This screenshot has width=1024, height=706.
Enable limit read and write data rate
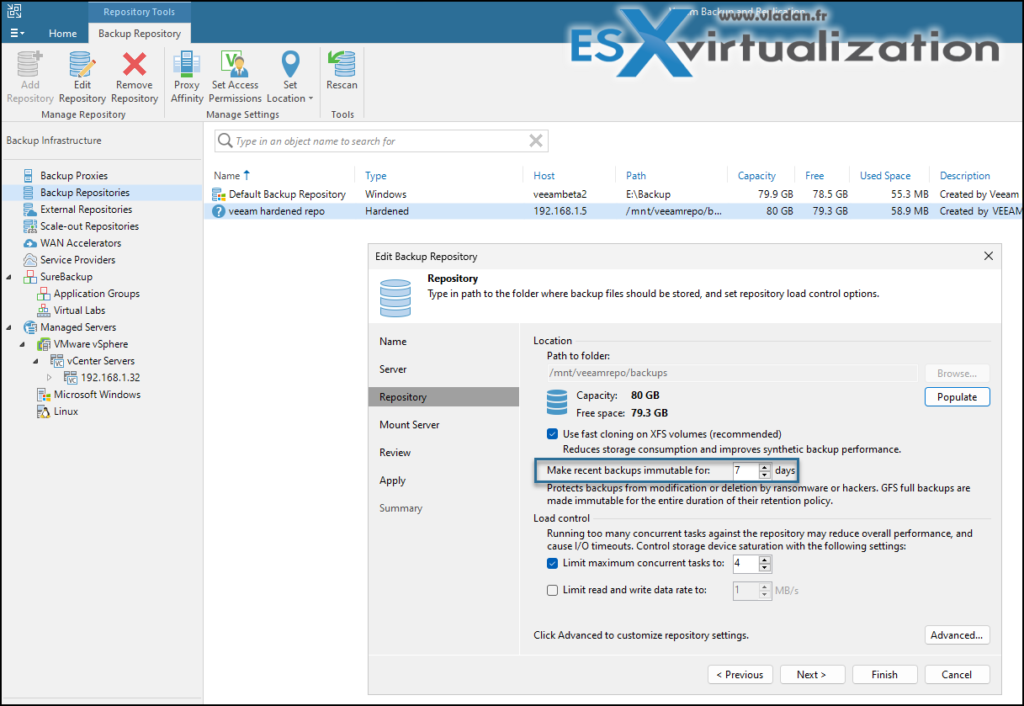point(552,590)
